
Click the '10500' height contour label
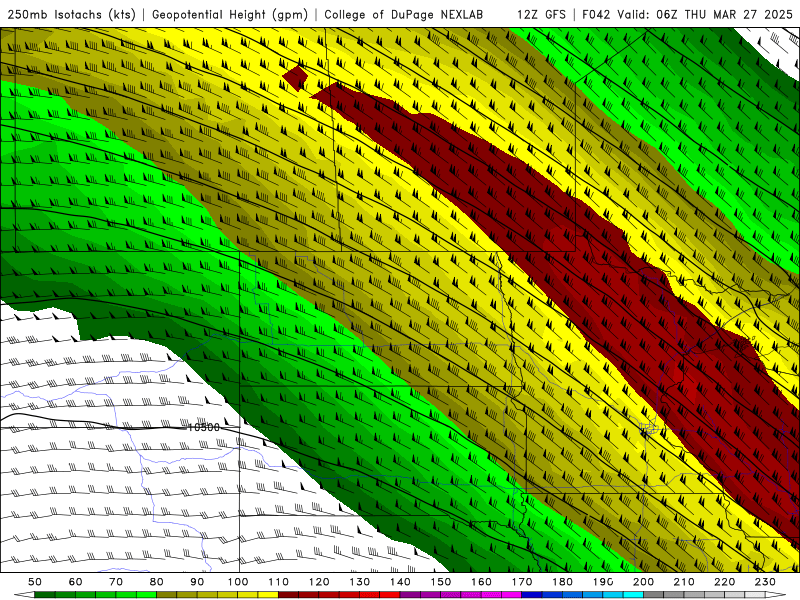(204, 428)
